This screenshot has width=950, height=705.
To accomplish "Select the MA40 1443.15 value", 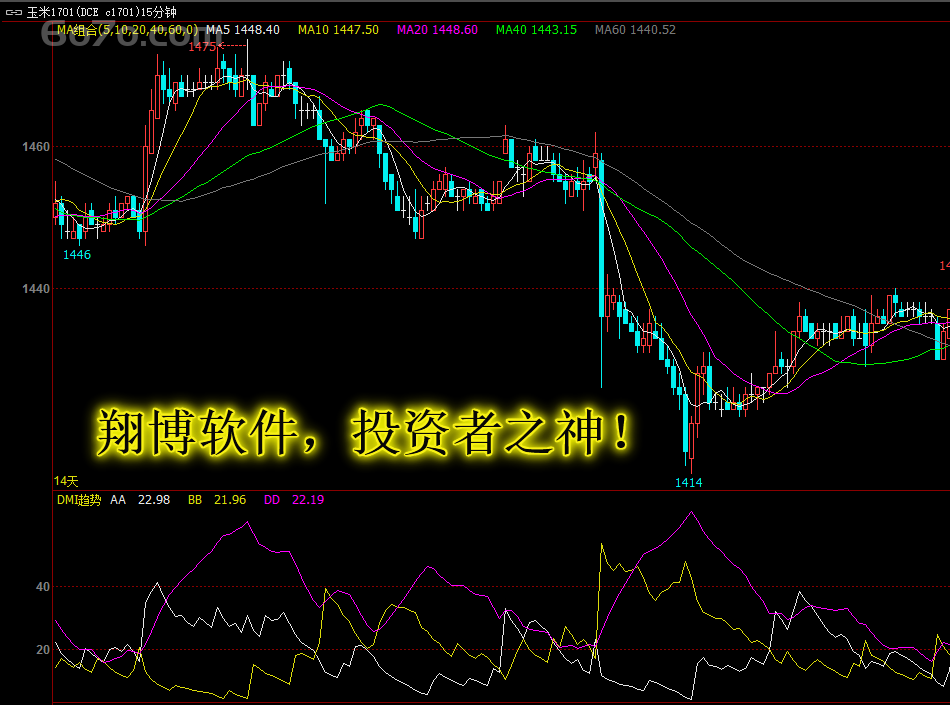I will pos(536,30).
